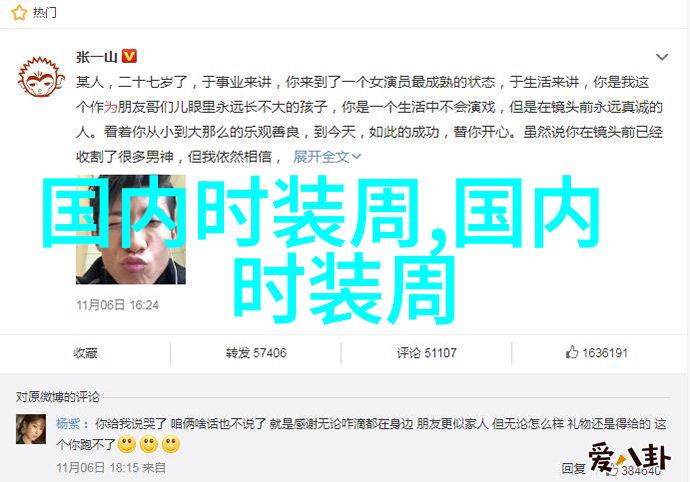Open the 转发 57406 repost tab

tap(256, 353)
